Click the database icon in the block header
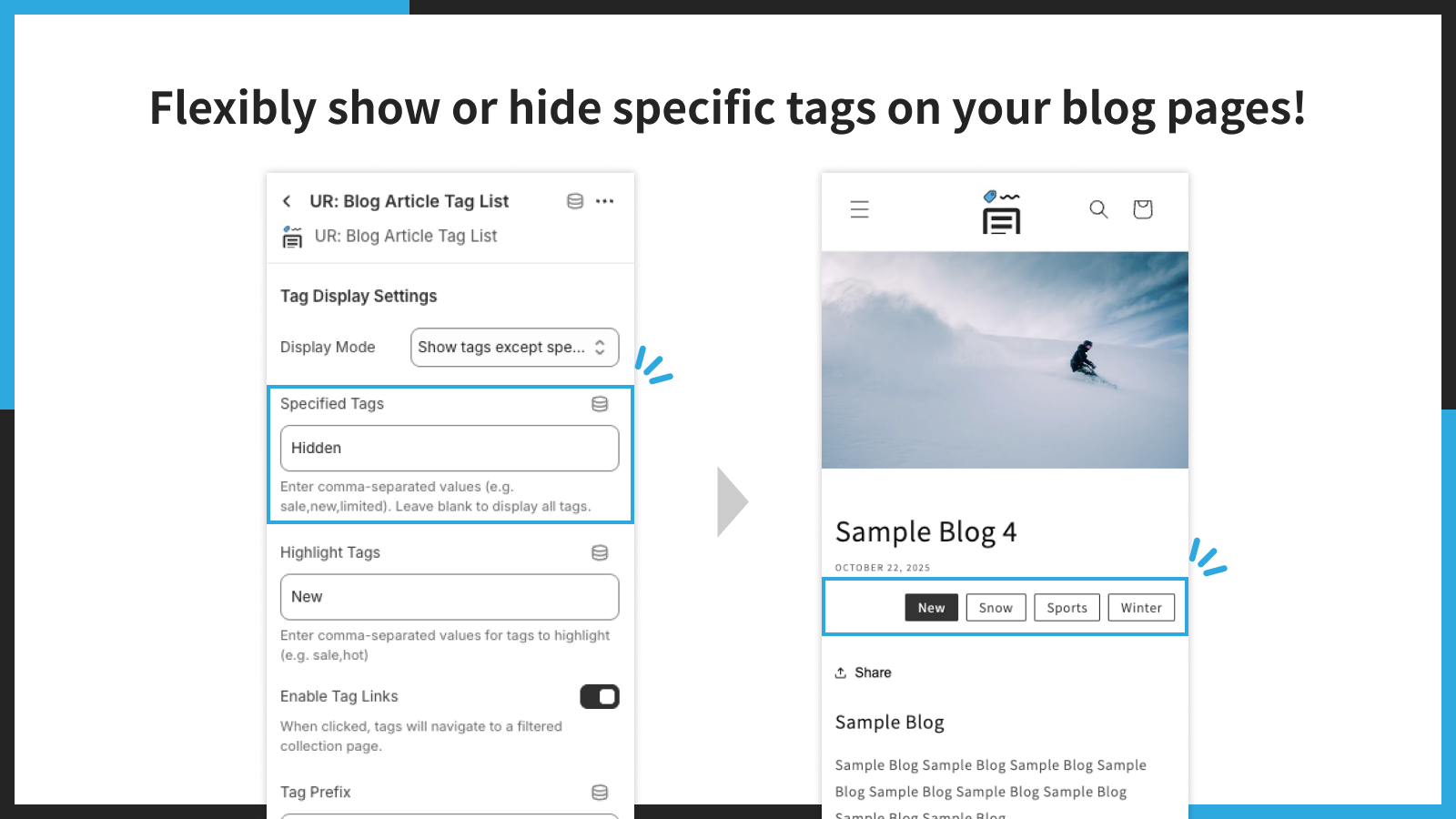 [574, 201]
